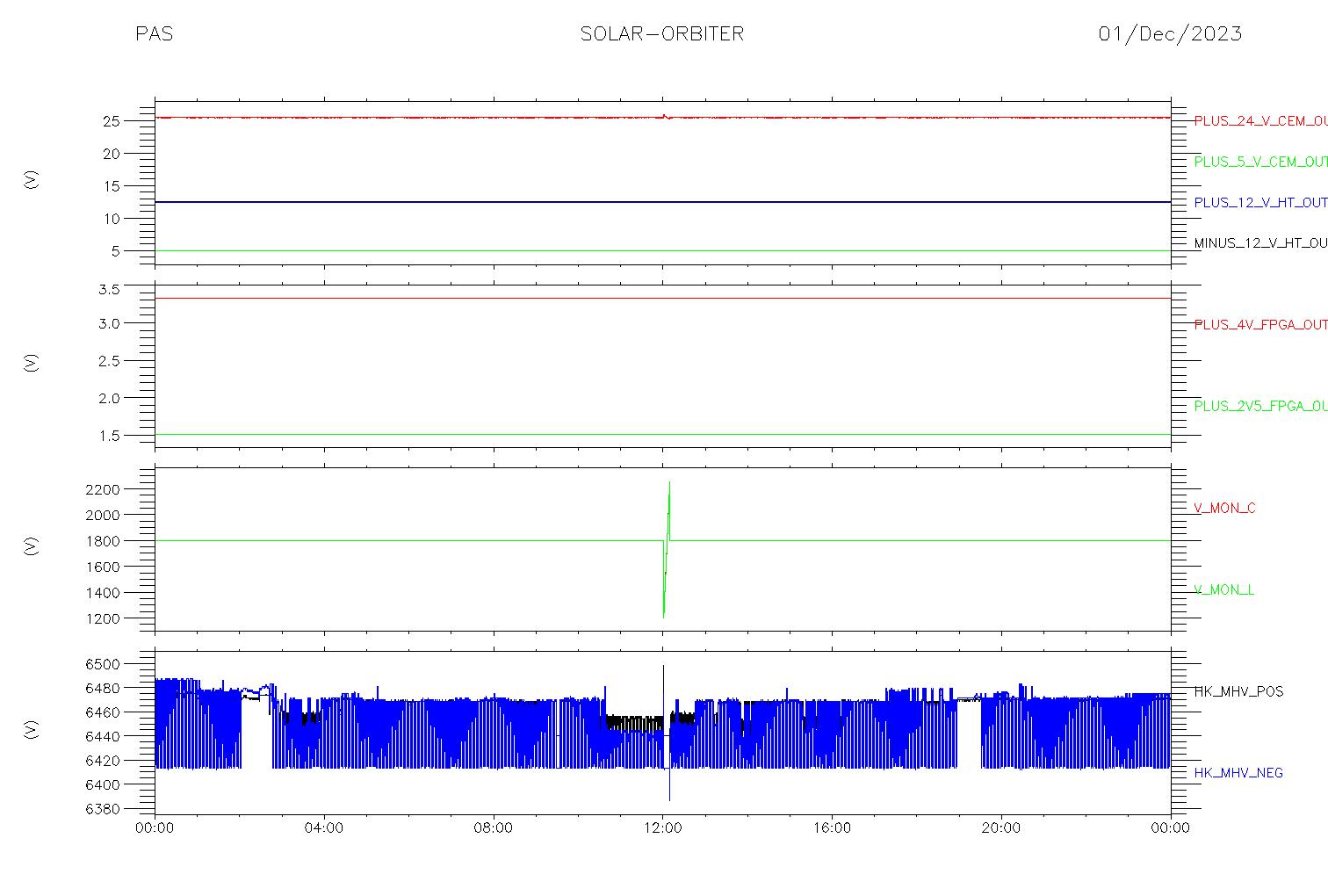Click the (V) axis label of the FPGA voltage panel
This screenshot has height=896, width=1328.
tap(32, 362)
